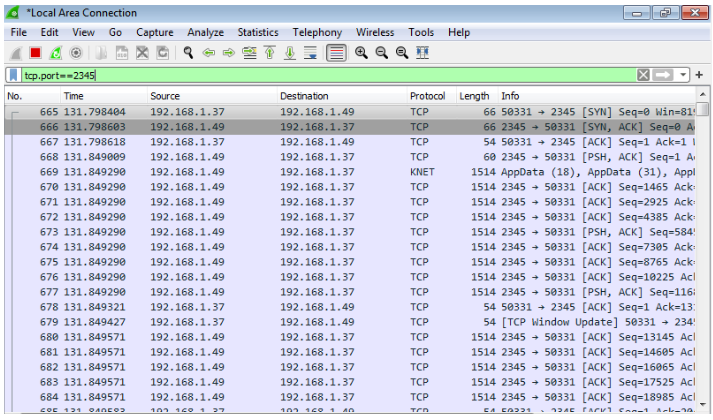The image size is (713, 420).
Task: Select packet number 667
Action: click(350, 142)
